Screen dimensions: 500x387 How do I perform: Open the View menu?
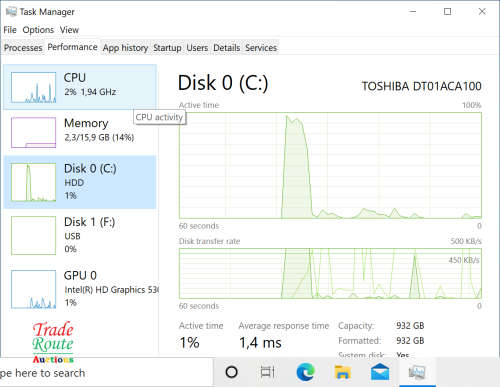69,30
